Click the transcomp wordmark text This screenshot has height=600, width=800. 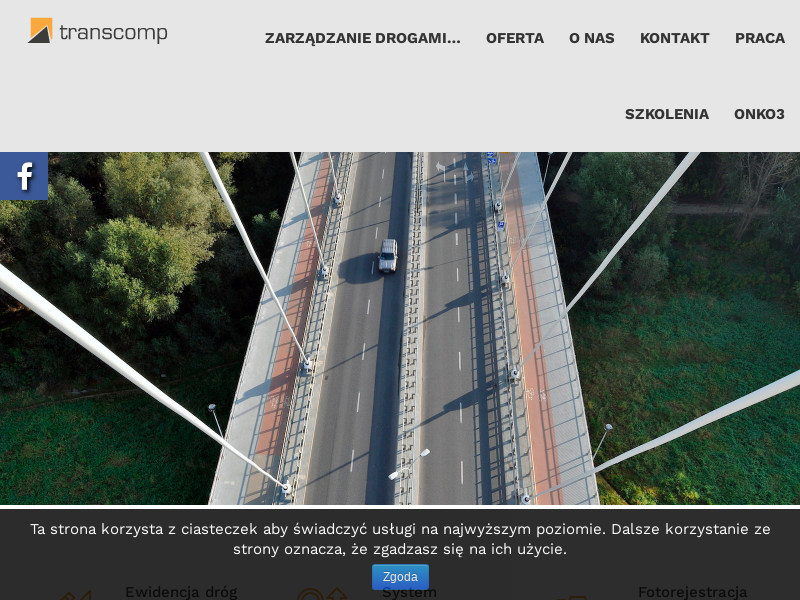click(x=115, y=31)
